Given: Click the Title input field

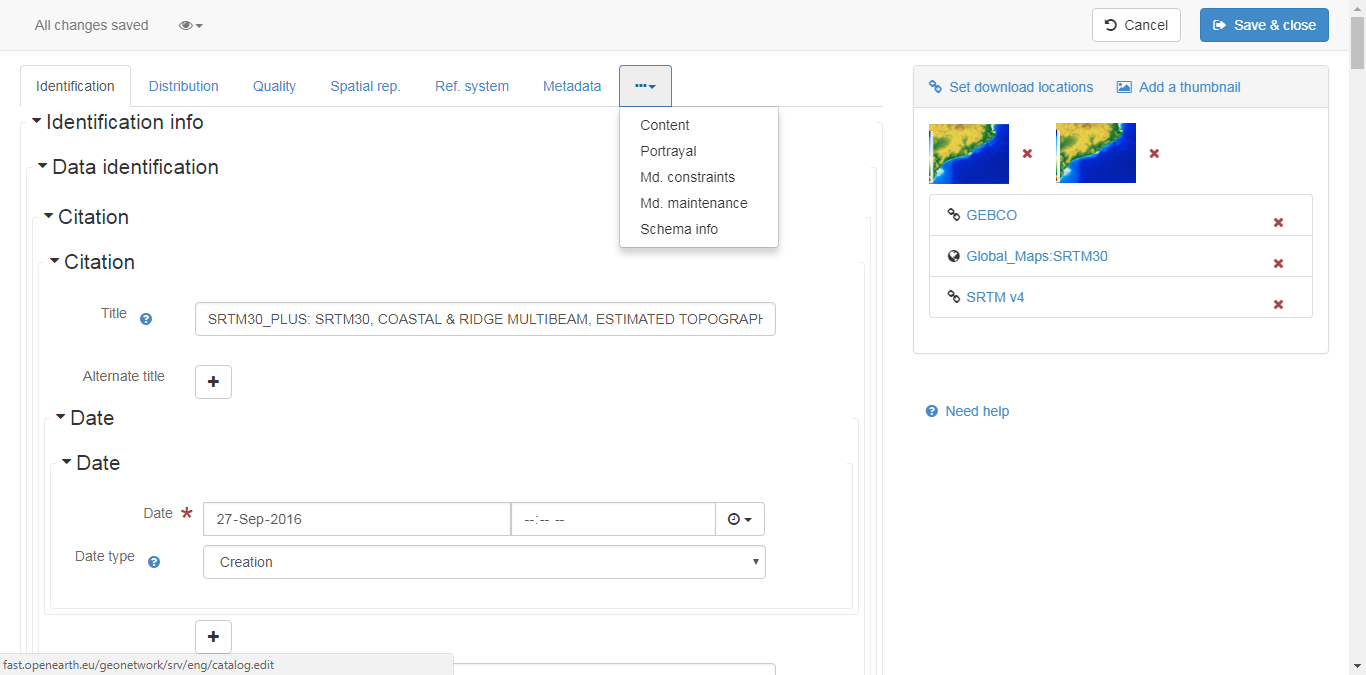Looking at the screenshot, I should point(485,319).
